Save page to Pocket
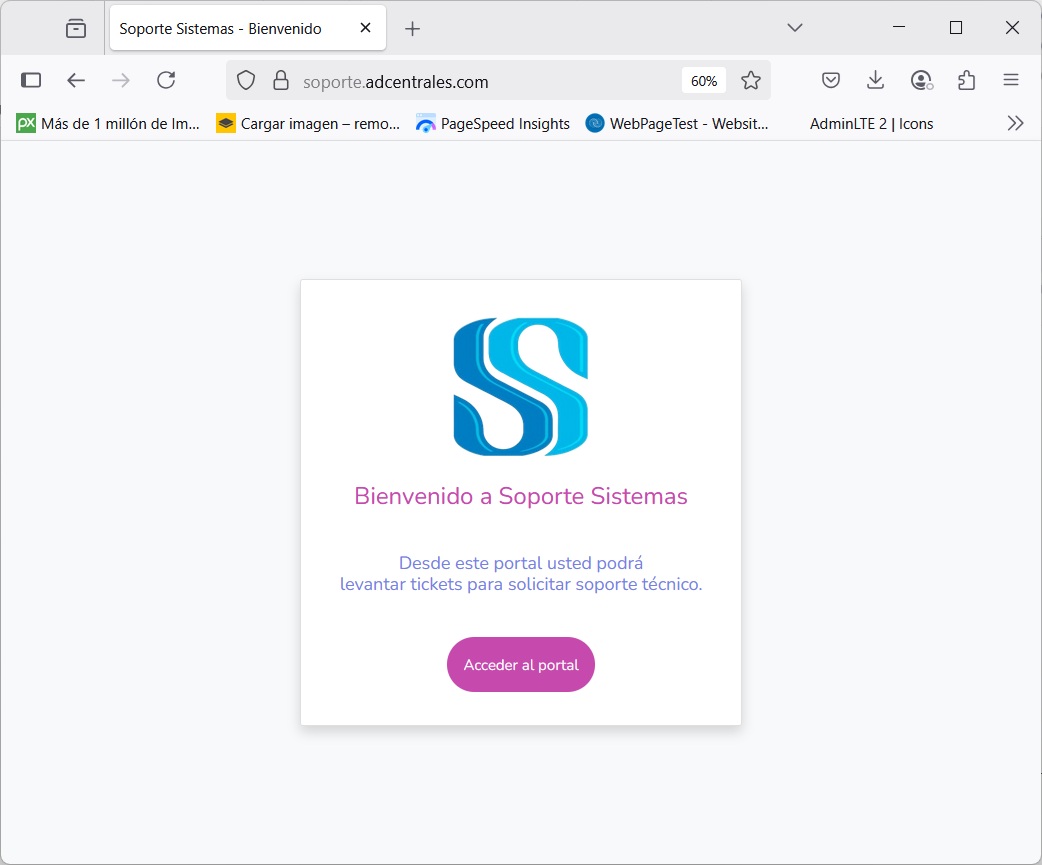 [830, 80]
